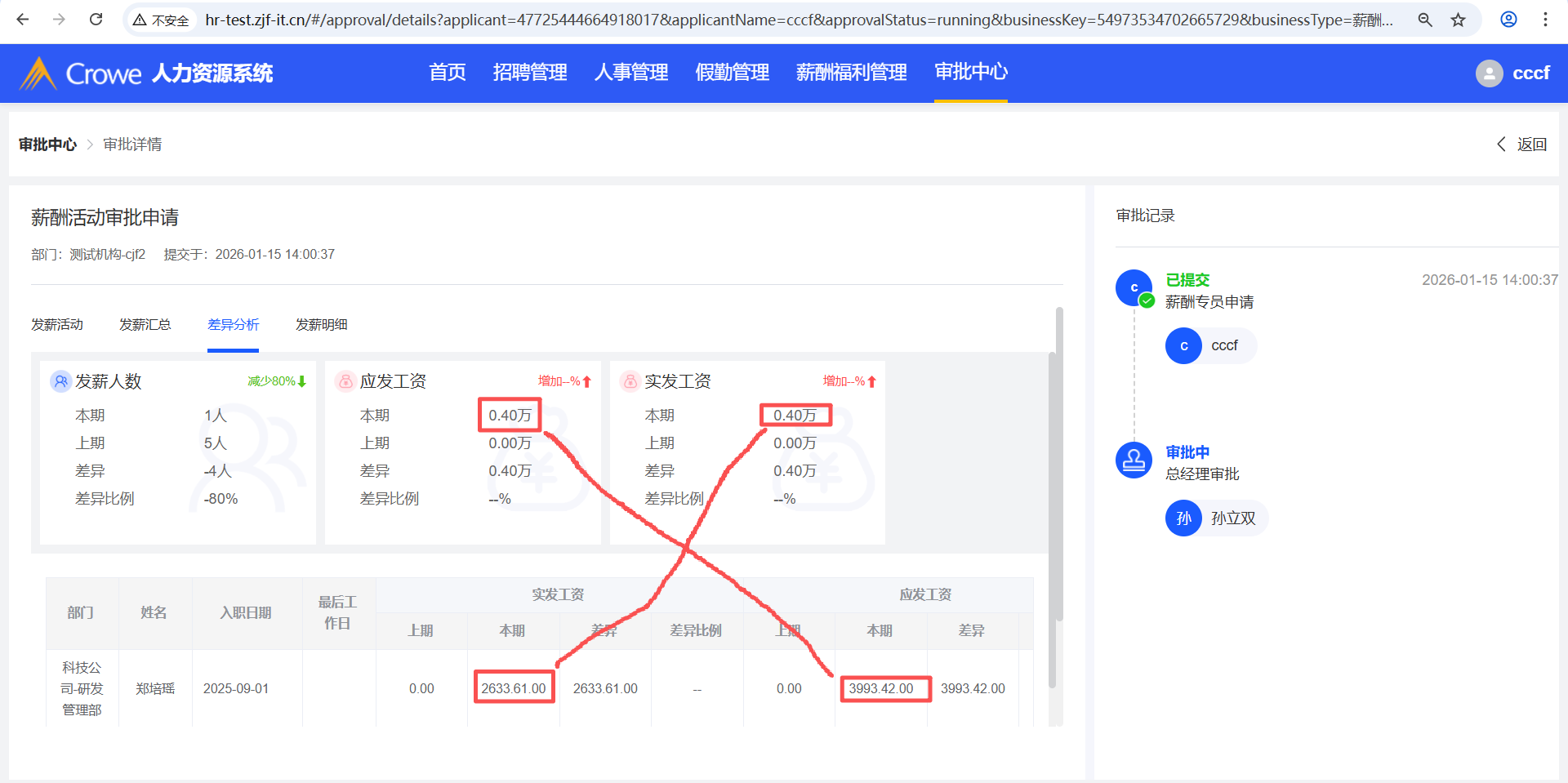Image resolution: width=1568 pixels, height=783 pixels.
Task: Click the 返回 back link
Action: point(1532,145)
